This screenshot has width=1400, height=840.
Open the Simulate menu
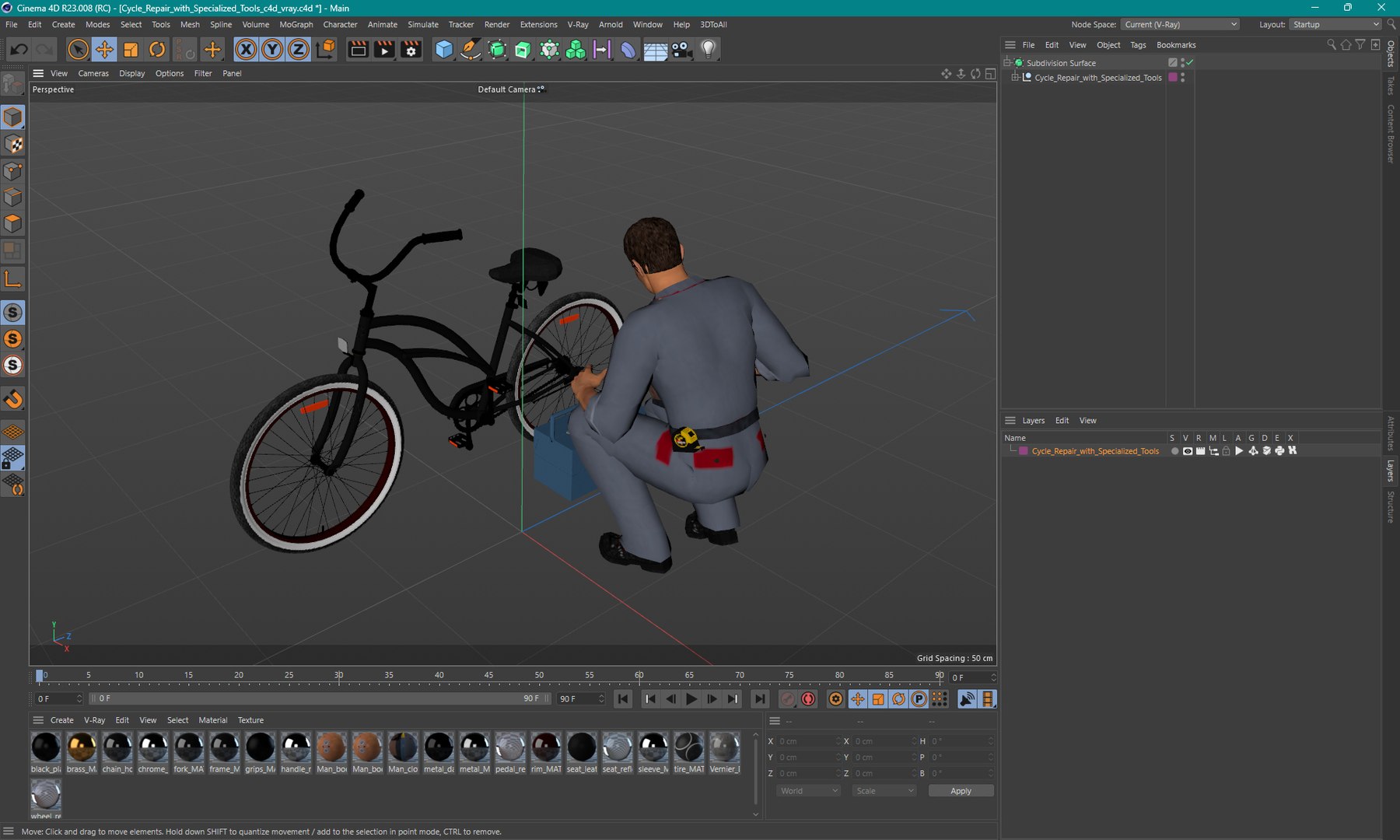[x=423, y=24]
